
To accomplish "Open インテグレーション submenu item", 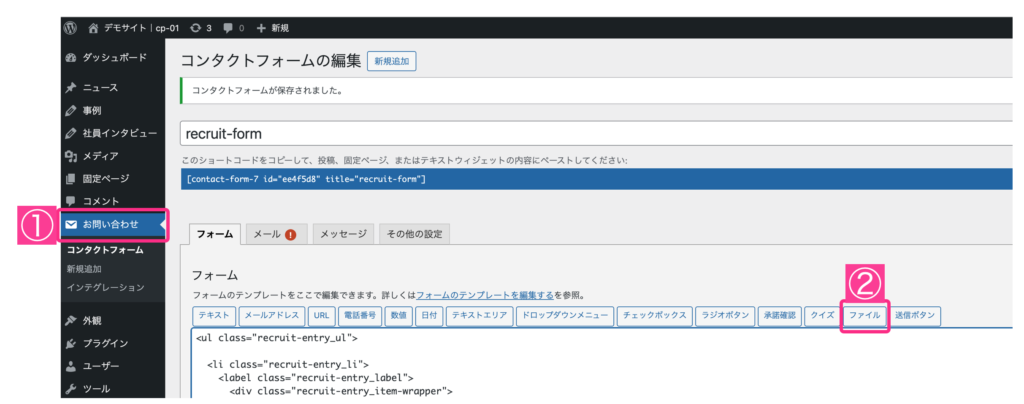I will coord(106,287).
